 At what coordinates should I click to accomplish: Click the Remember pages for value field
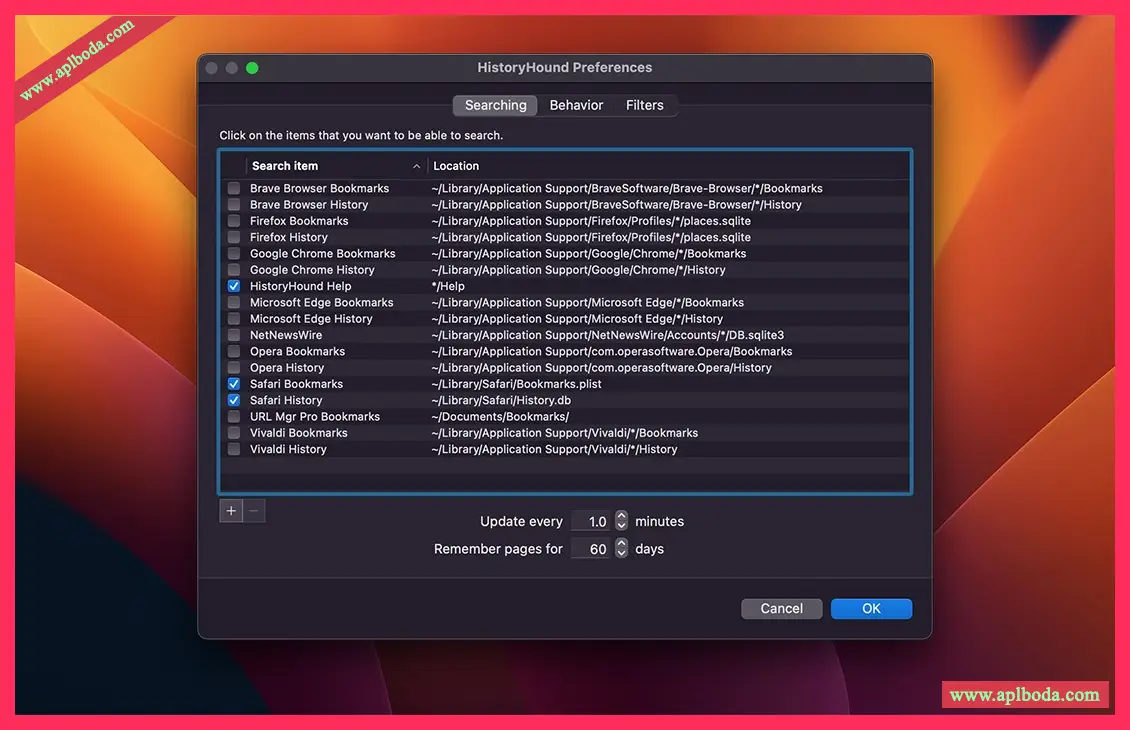point(591,548)
